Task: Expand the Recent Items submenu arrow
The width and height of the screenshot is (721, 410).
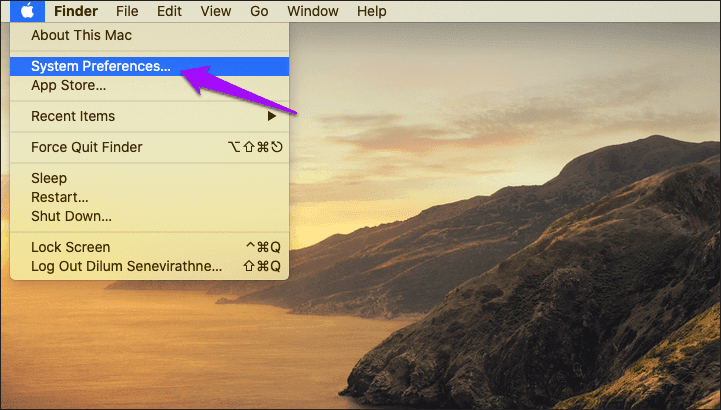Action: pos(272,116)
